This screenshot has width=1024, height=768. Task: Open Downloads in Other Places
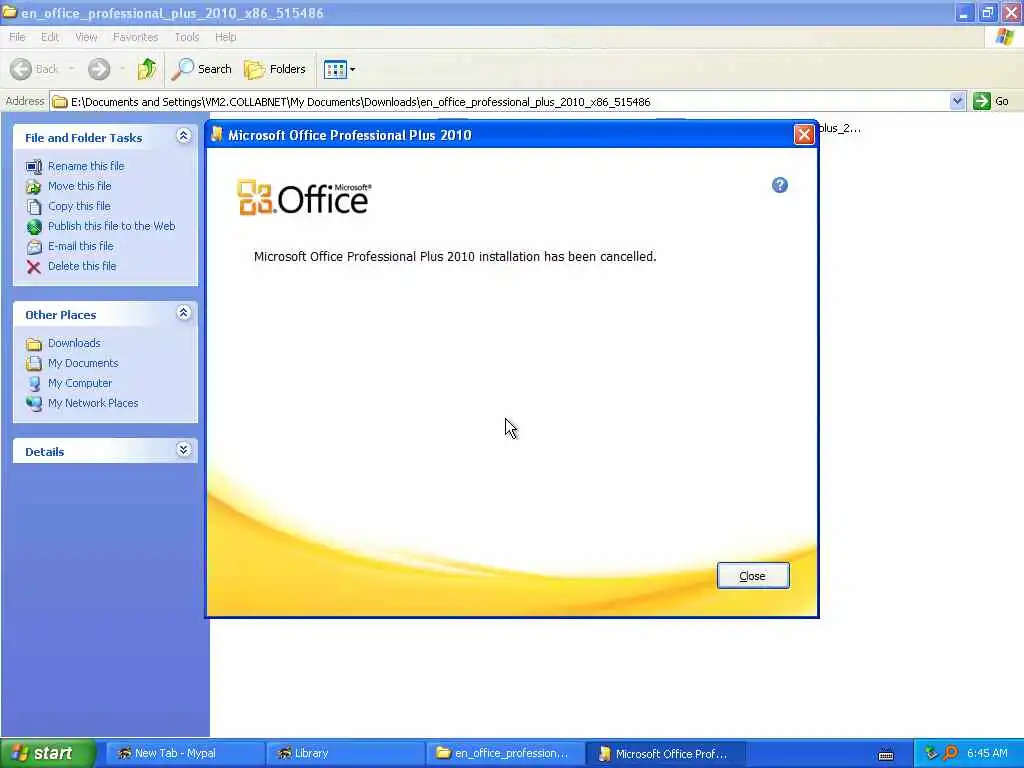coord(74,344)
